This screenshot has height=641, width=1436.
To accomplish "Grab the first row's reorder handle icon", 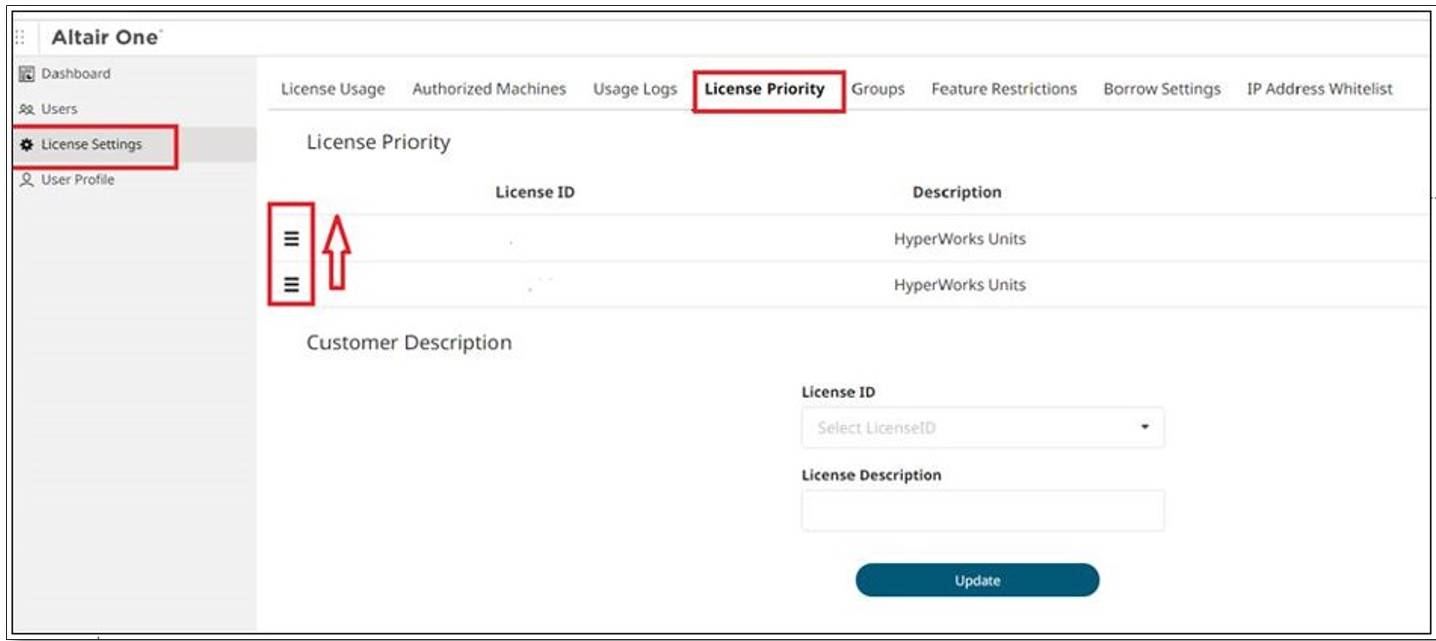I will pos(291,238).
